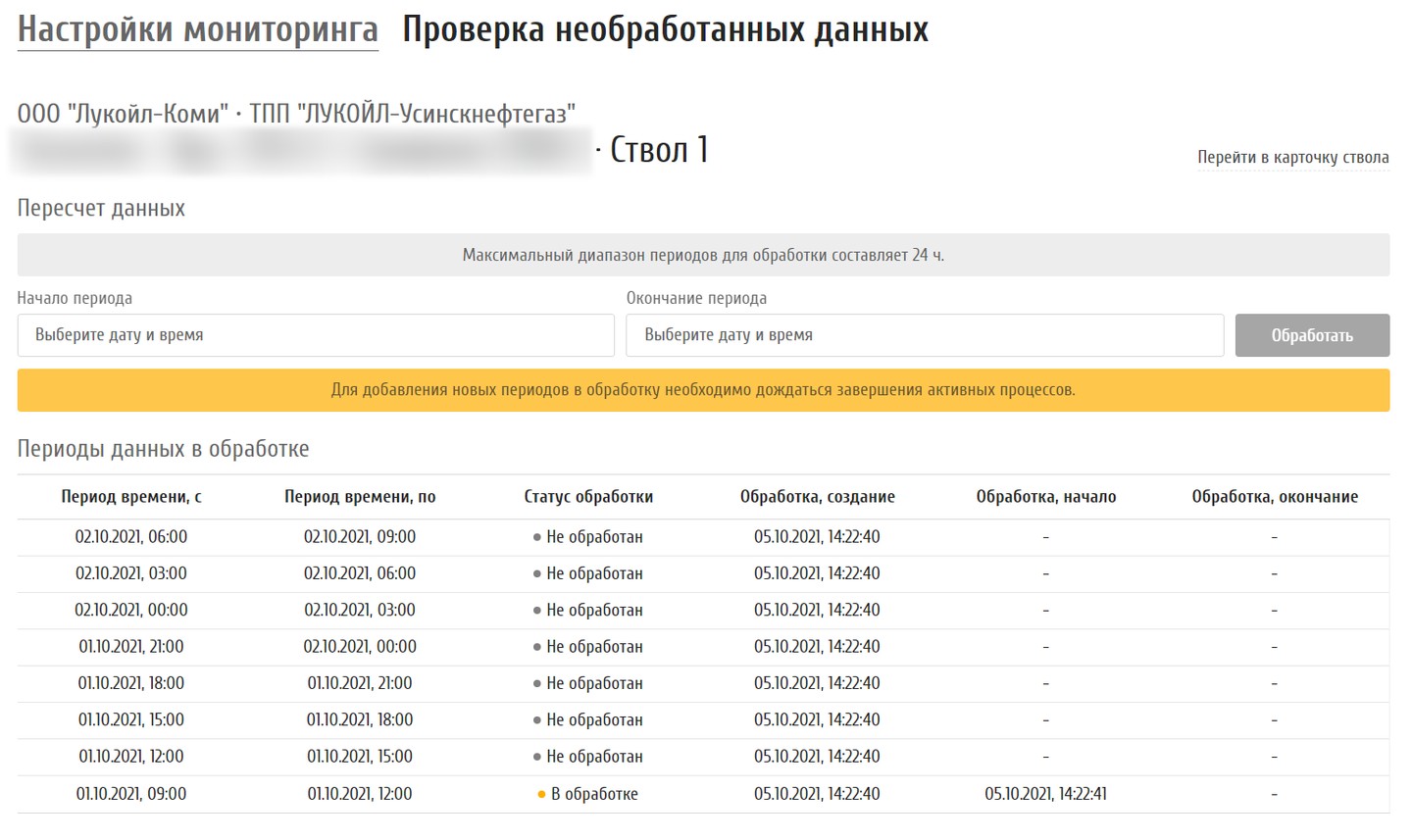The image size is (1412, 840).
Task: Click the Начало периода label
Action: [75, 298]
